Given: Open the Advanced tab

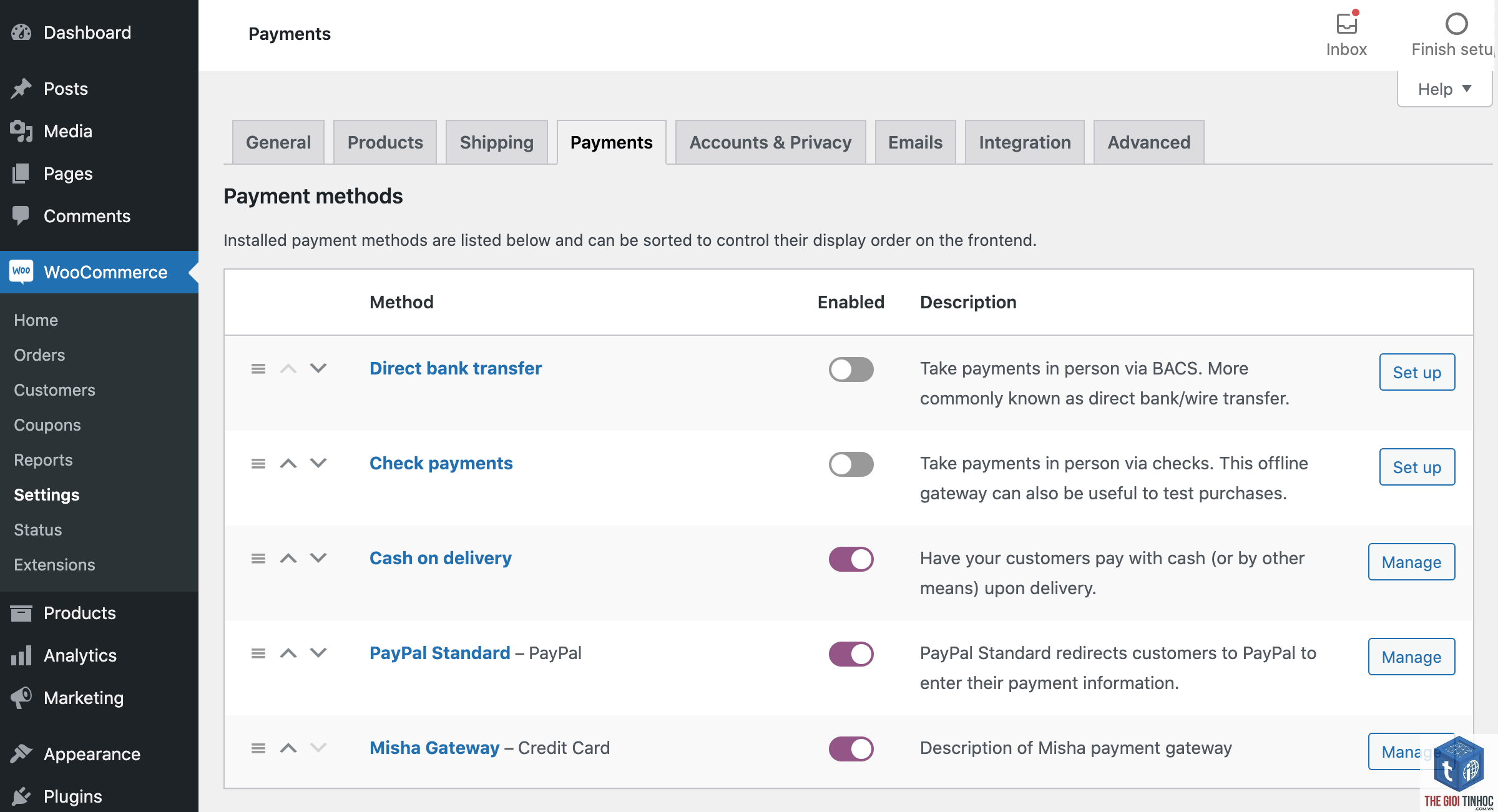Looking at the screenshot, I should 1149,142.
